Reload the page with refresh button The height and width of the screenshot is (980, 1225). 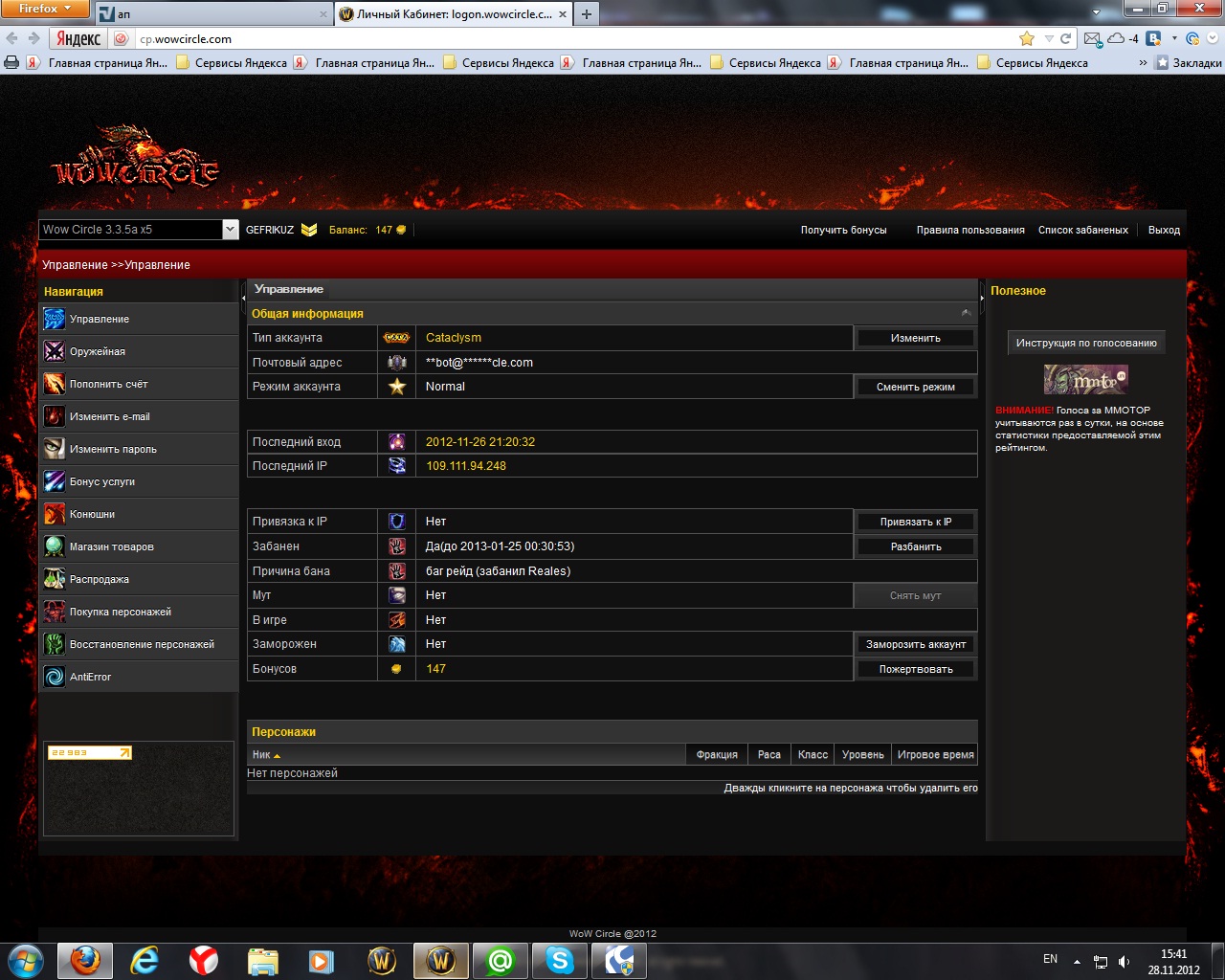[x=1065, y=39]
